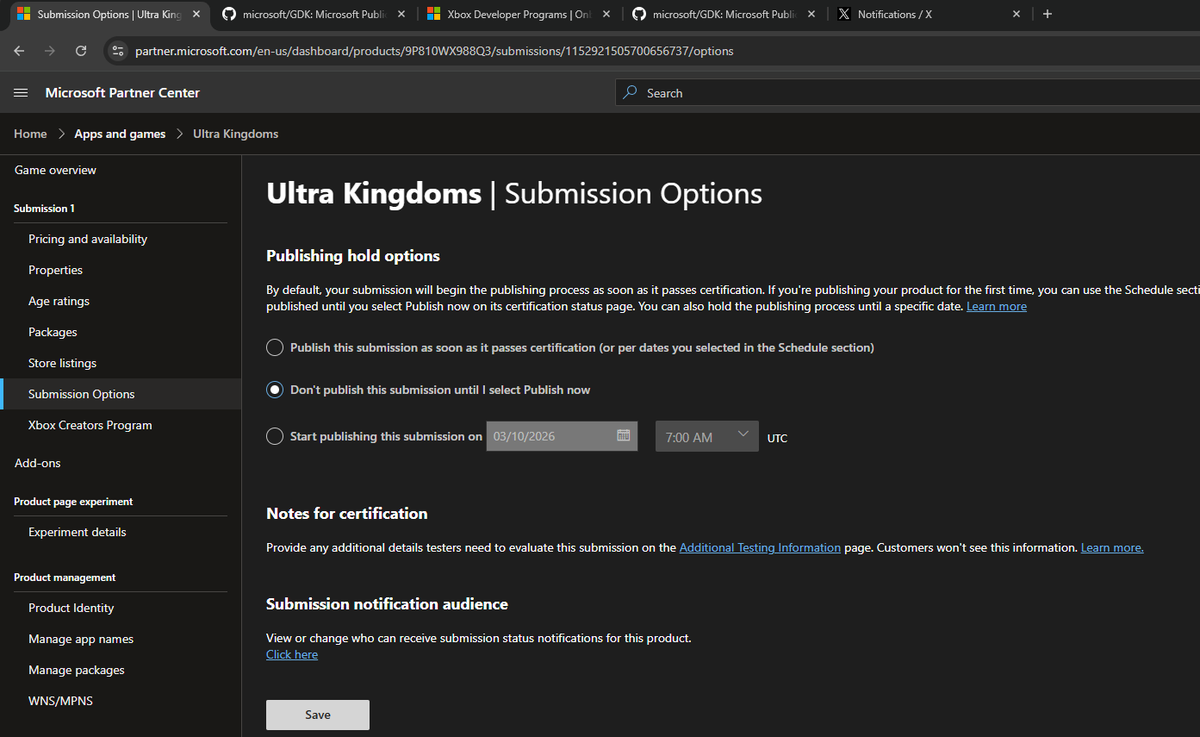Click the browser address bar URL
Viewport: 1200px width, 737px height.
click(434, 51)
